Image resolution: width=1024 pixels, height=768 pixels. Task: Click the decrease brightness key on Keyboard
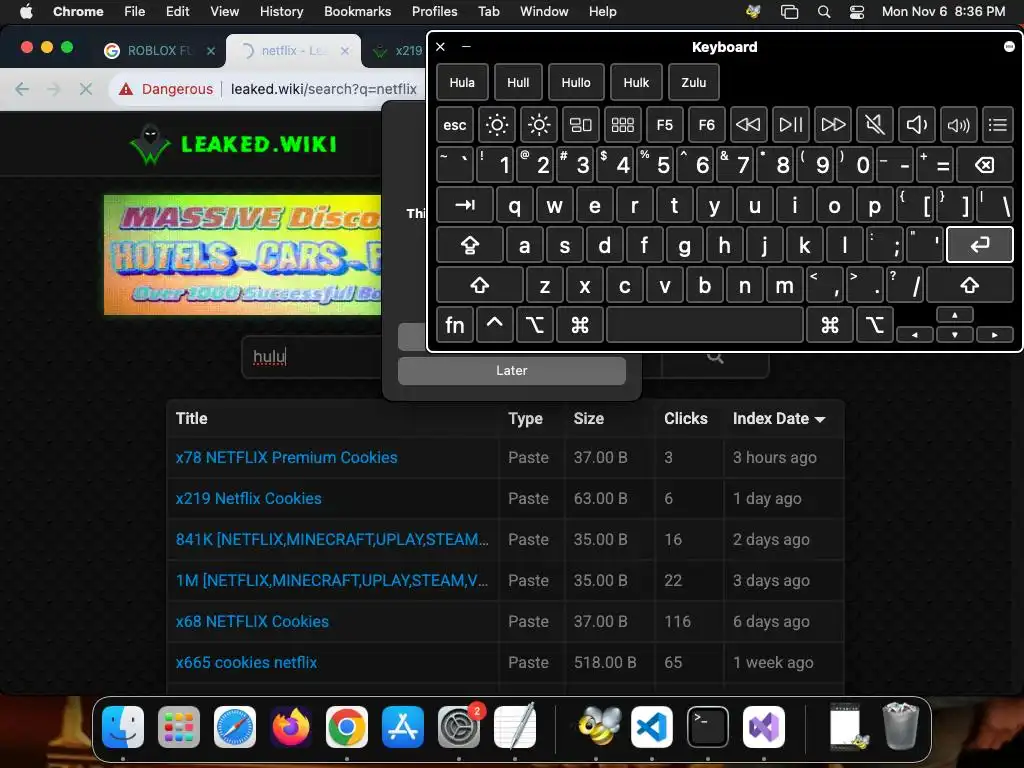pos(496,124)
